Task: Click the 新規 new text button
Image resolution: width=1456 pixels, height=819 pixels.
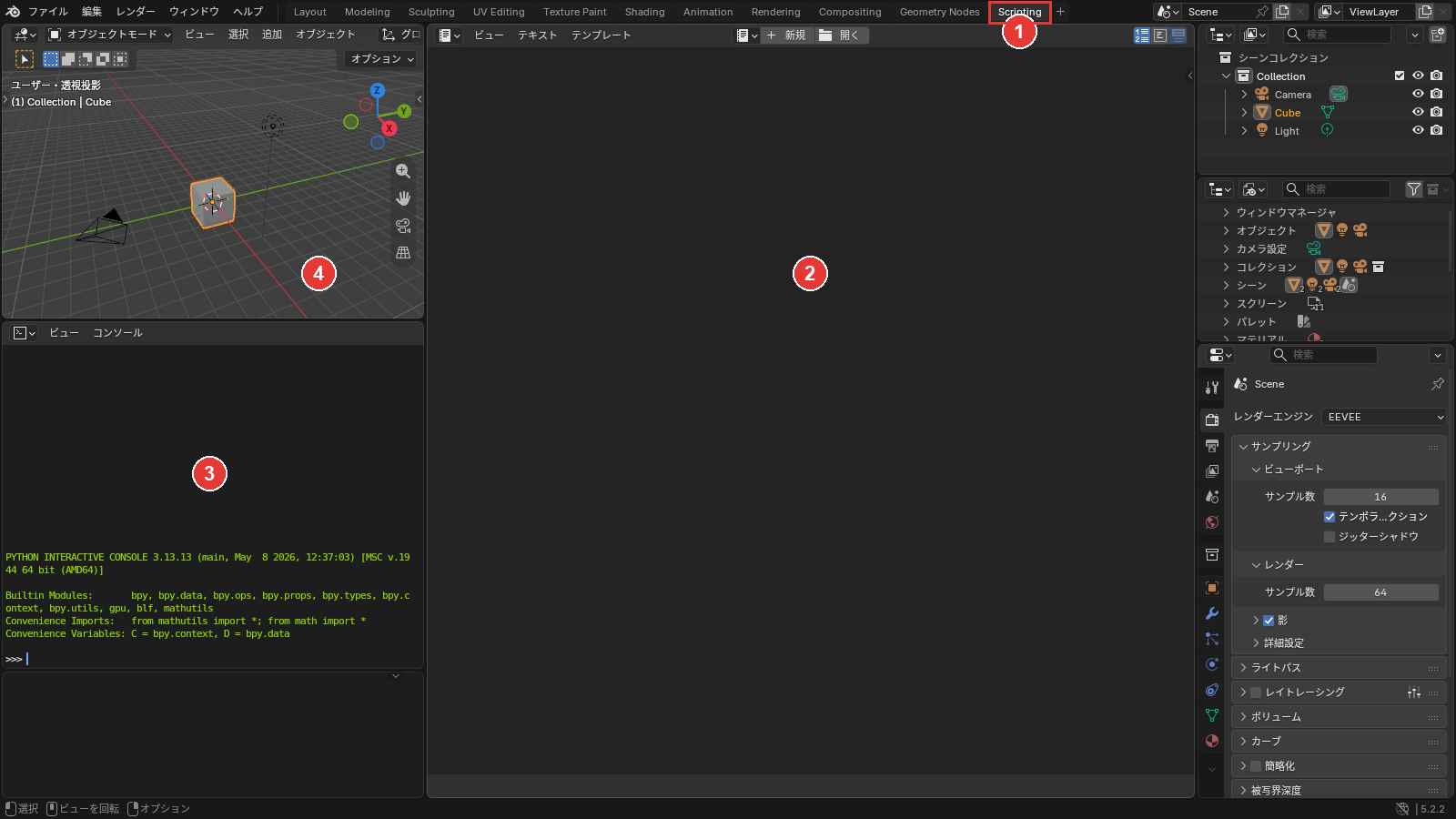Action: (786, 35)
